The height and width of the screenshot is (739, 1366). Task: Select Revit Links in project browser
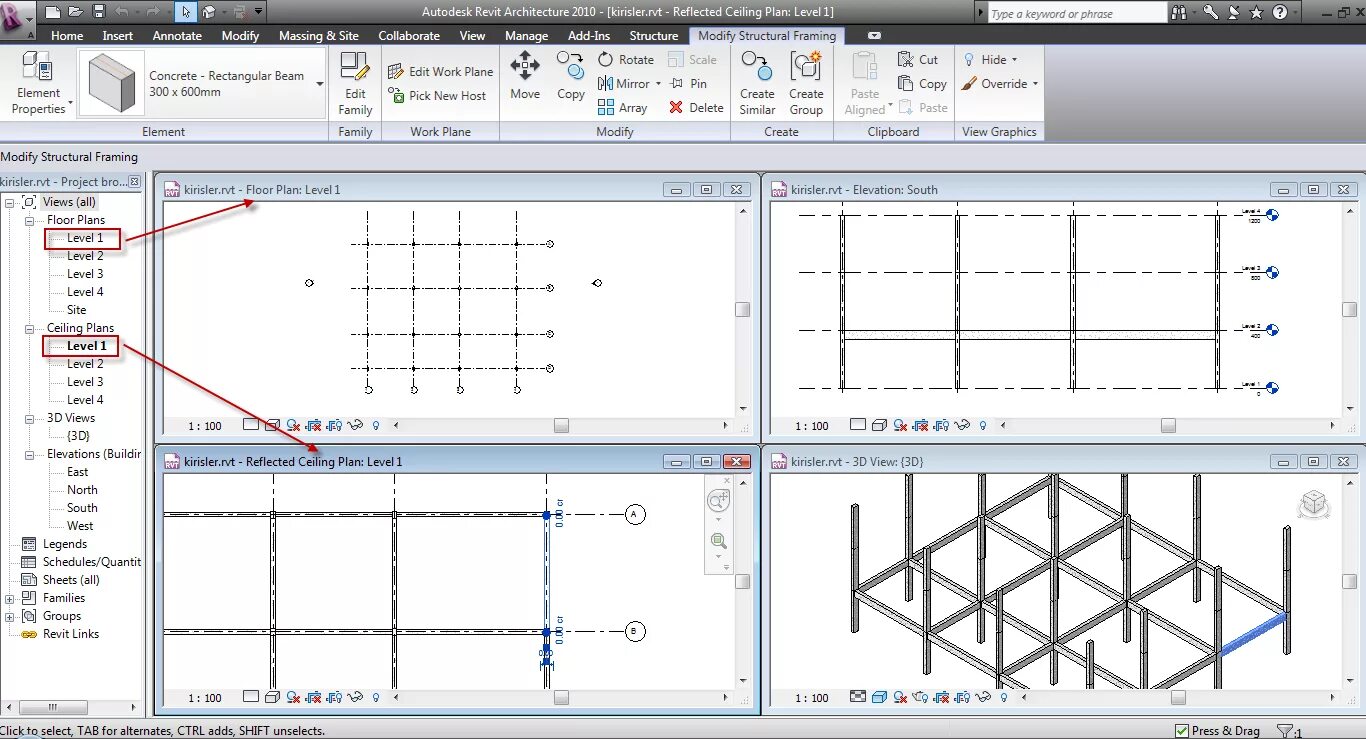tap(71, 634)
